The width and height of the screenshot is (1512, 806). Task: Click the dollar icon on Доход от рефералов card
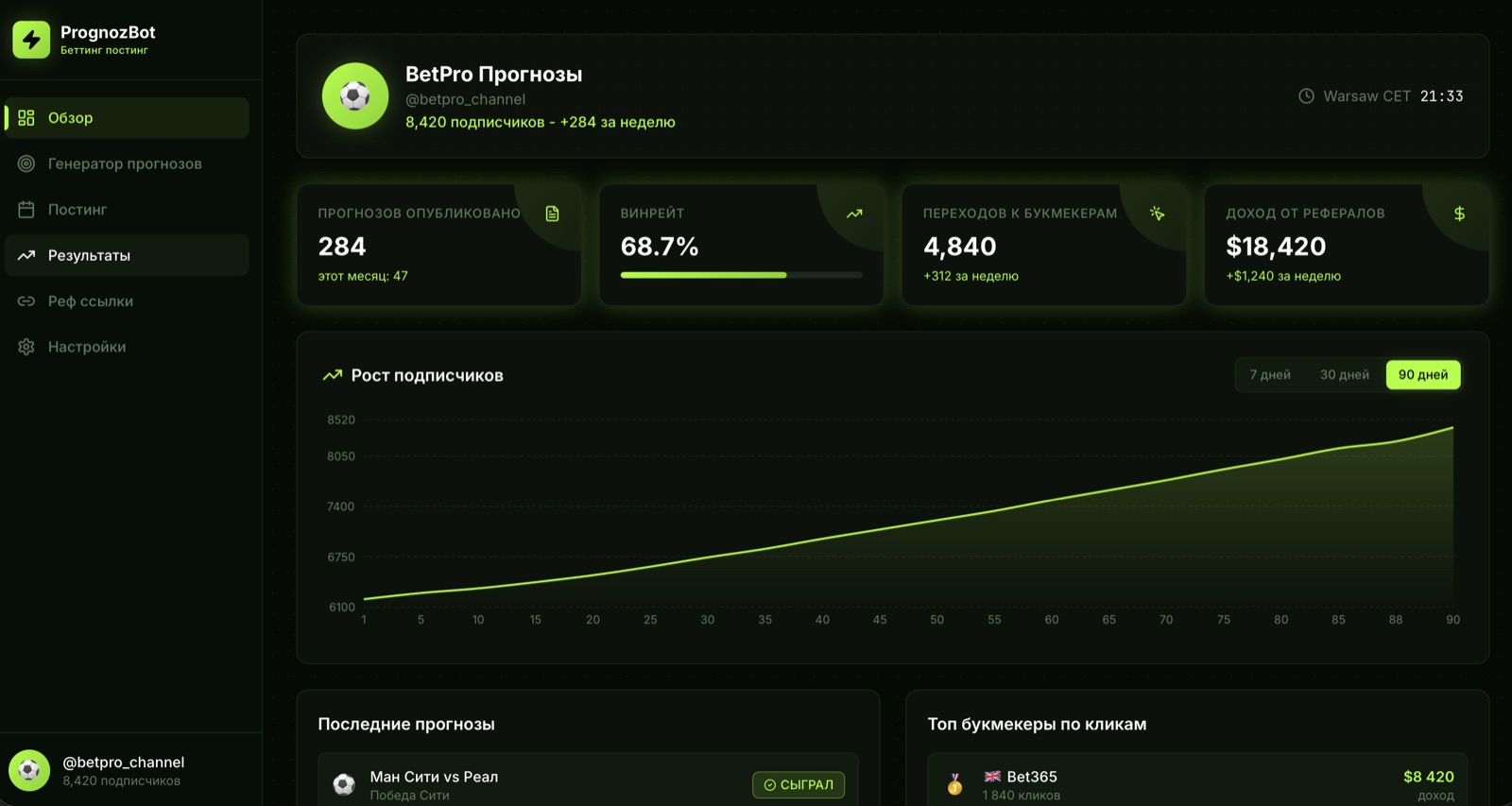(x=1459, y=214)
